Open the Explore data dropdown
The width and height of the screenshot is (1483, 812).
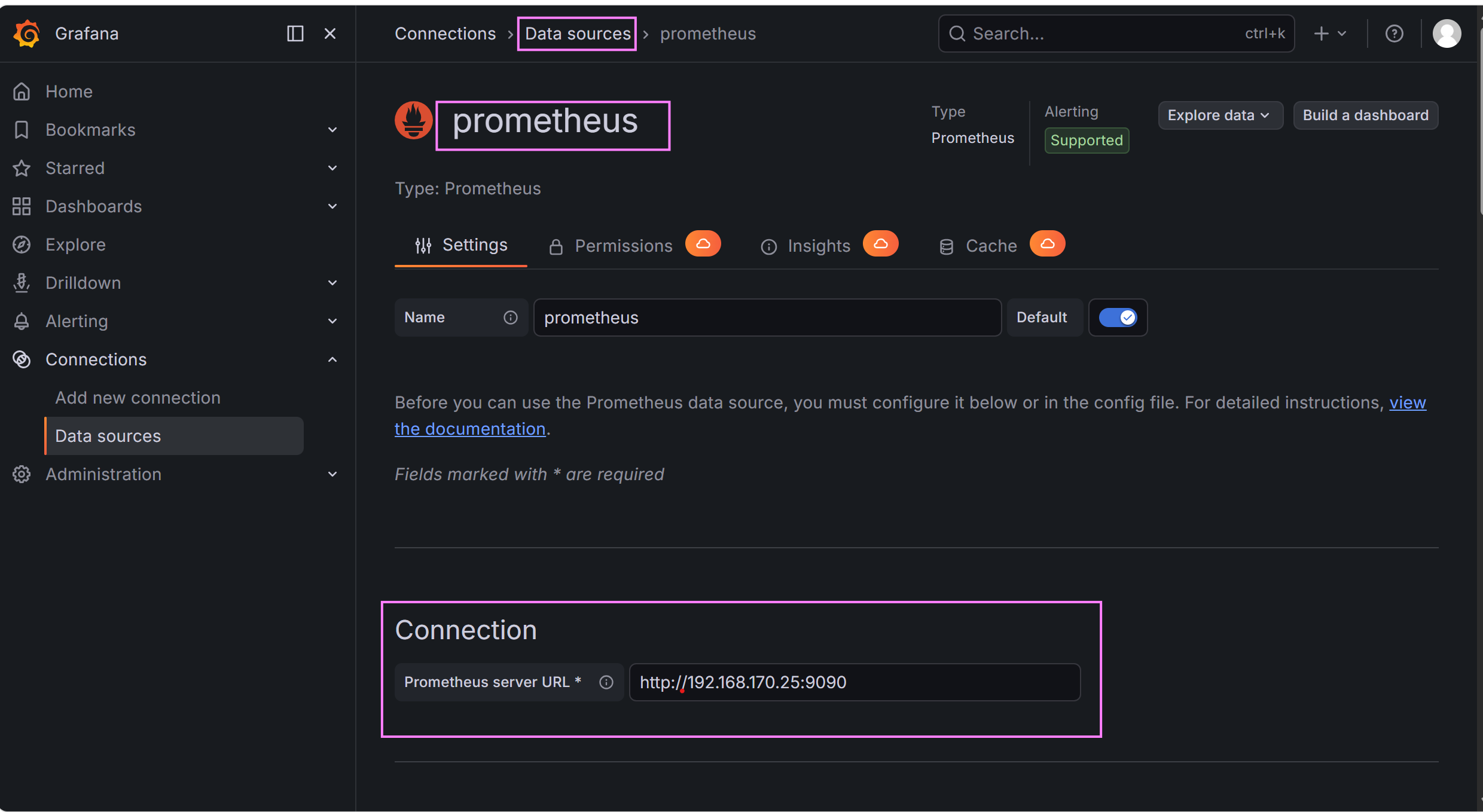point(1219,115)
